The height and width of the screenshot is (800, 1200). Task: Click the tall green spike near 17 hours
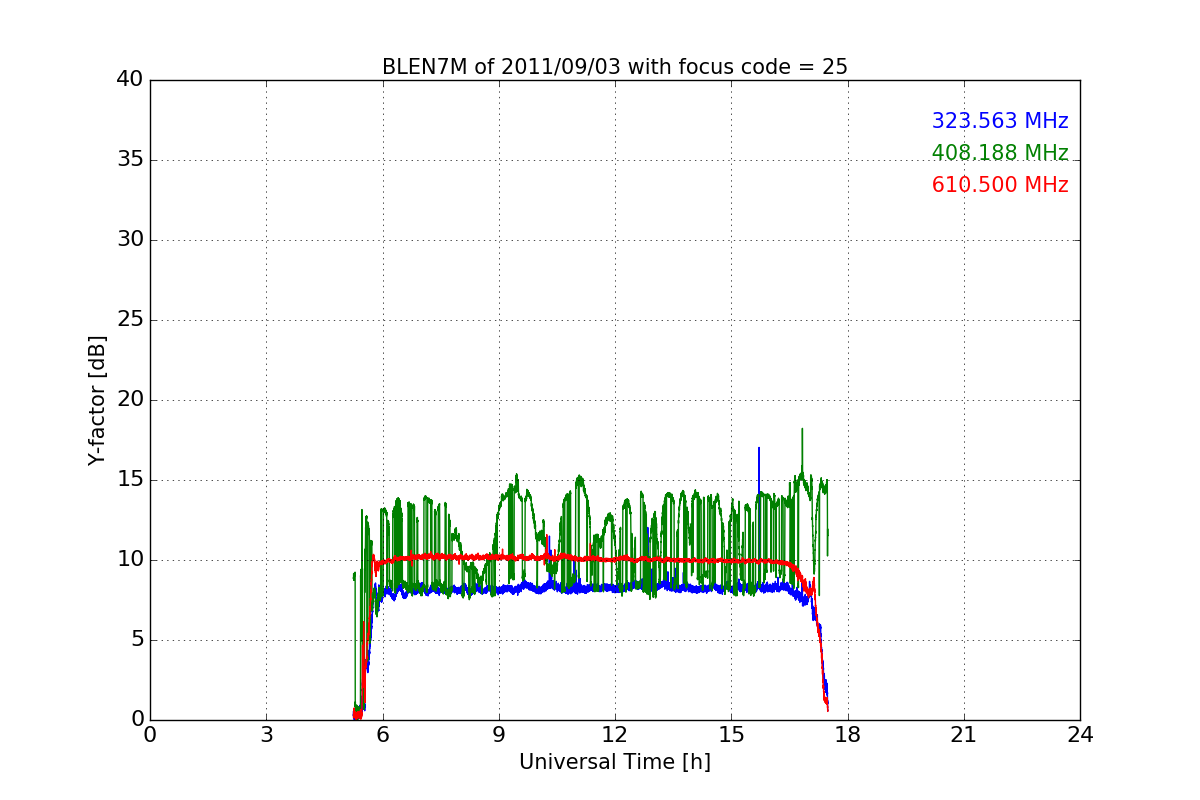(802, 450)
